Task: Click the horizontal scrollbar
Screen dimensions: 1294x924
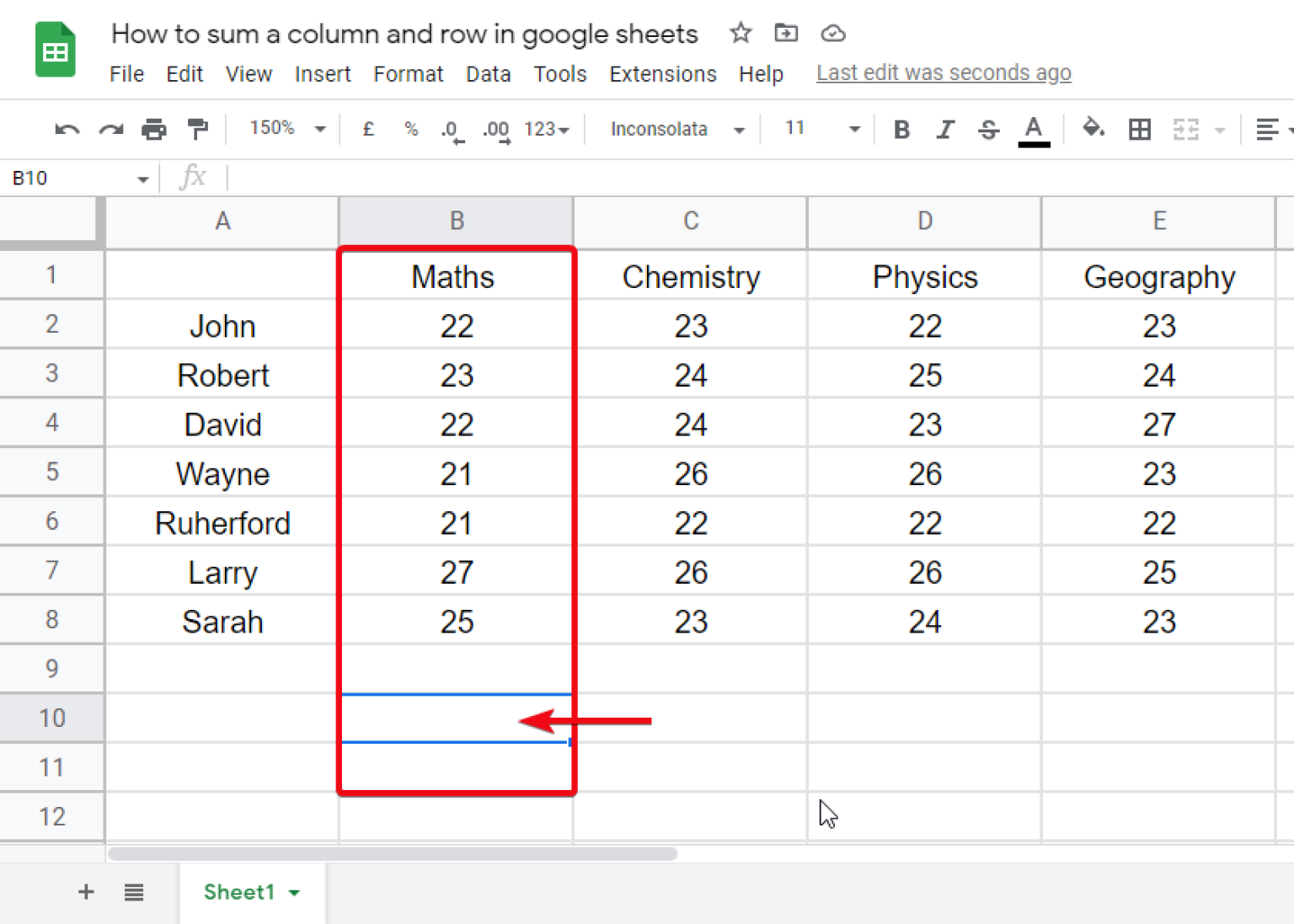Action: [393, 854]
